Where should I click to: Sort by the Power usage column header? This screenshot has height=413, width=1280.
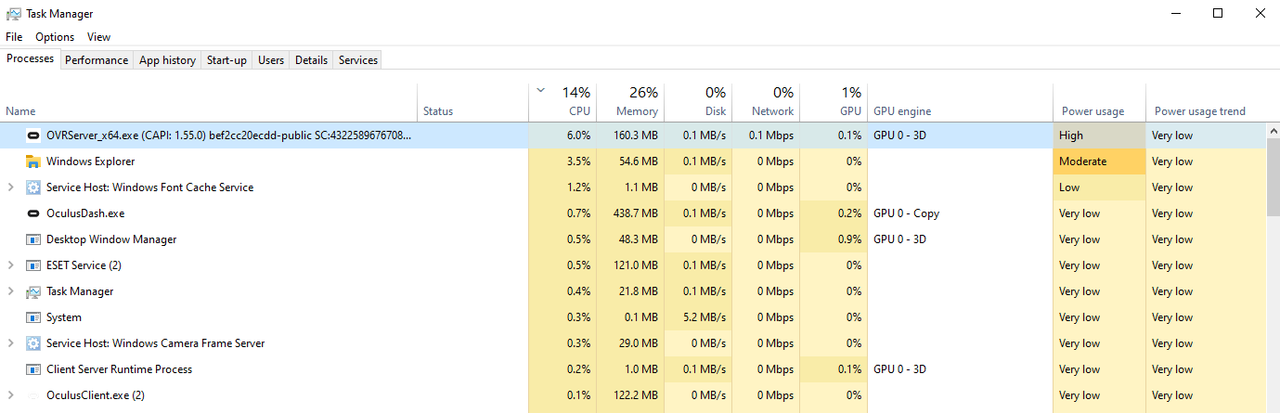(x=1099, y=101)
